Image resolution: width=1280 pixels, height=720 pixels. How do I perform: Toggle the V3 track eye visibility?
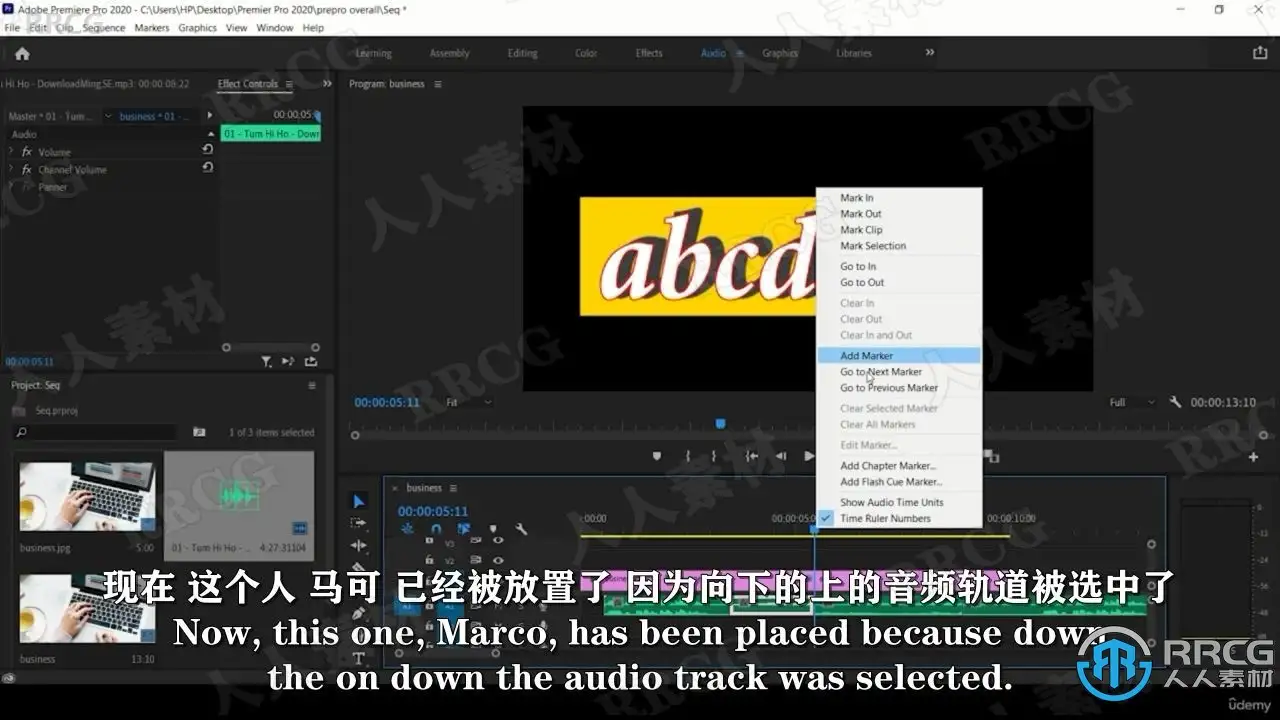tap(498, 541)
